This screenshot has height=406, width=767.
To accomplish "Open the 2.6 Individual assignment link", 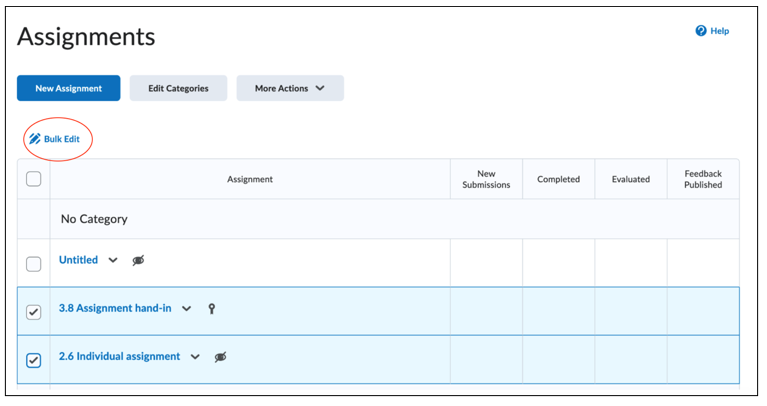I will point(119,357).
